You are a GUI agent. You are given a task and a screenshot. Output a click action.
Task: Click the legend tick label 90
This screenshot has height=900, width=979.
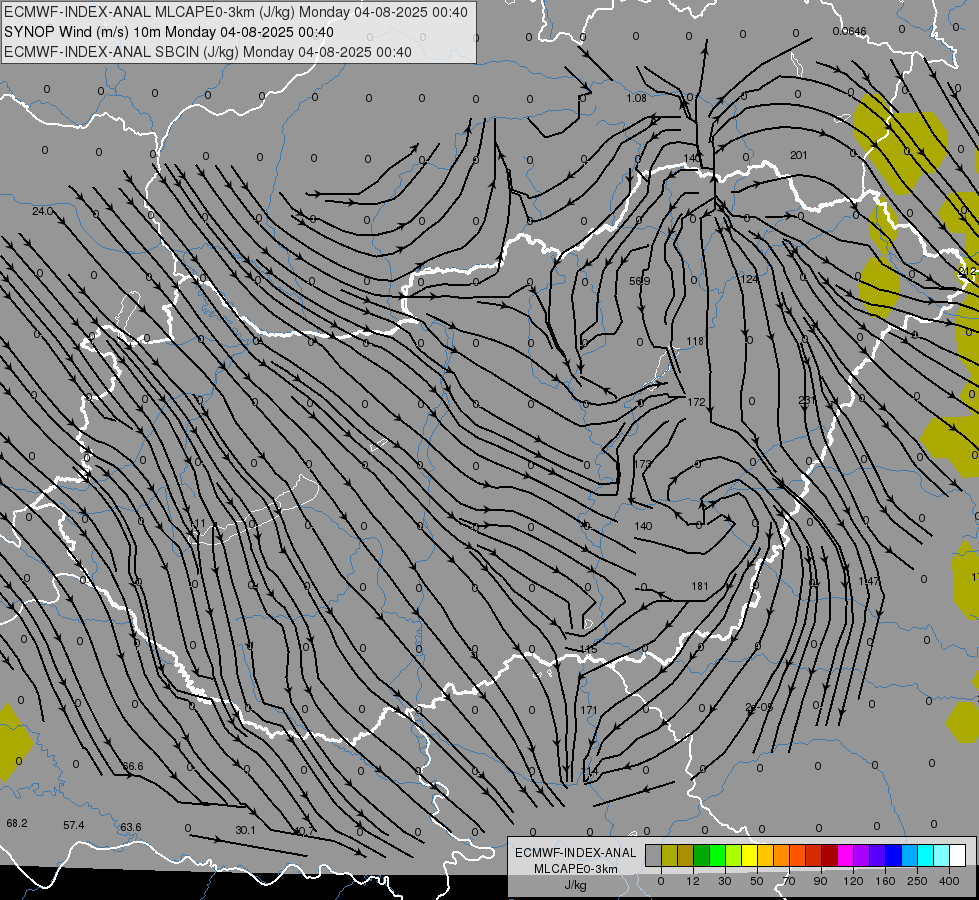[x=820, y=881]
